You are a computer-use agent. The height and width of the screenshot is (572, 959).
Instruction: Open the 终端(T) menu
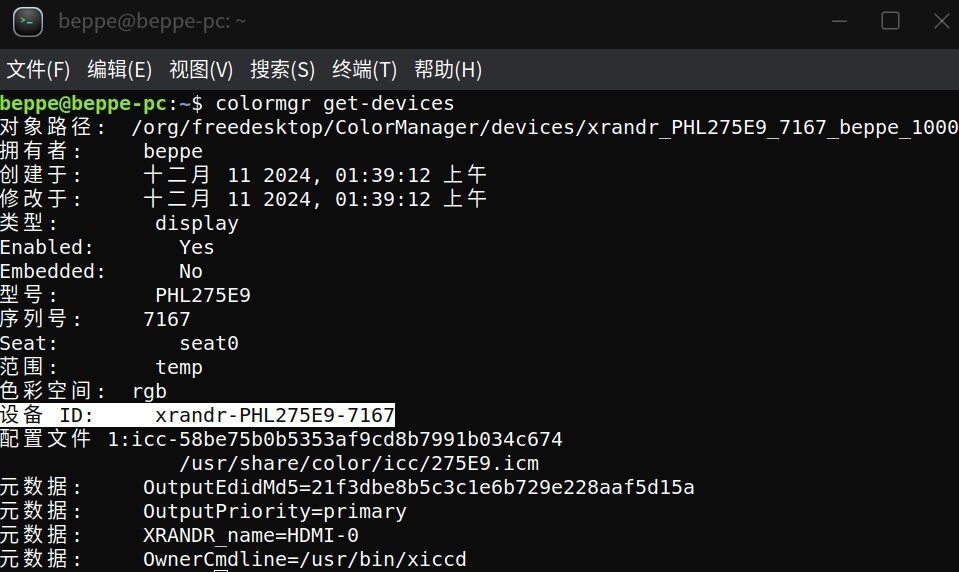point(364,70)
